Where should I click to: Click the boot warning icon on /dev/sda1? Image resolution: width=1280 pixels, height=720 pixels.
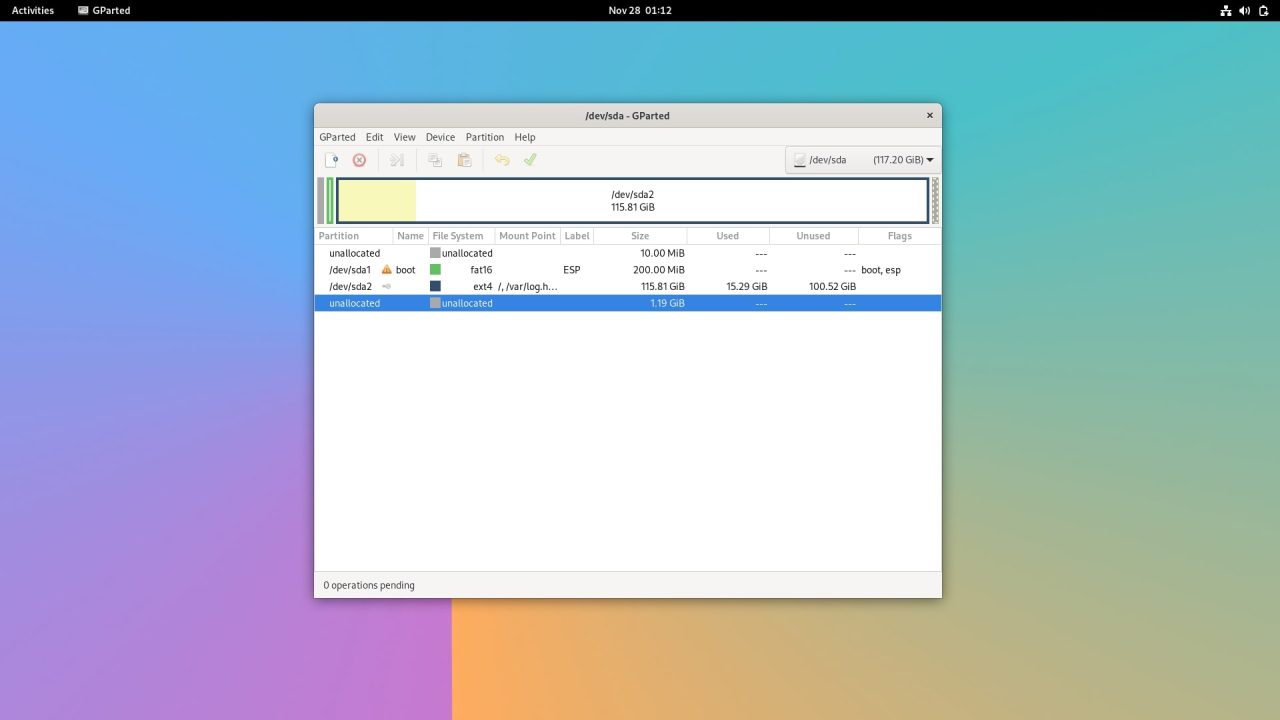pos(385,269)
